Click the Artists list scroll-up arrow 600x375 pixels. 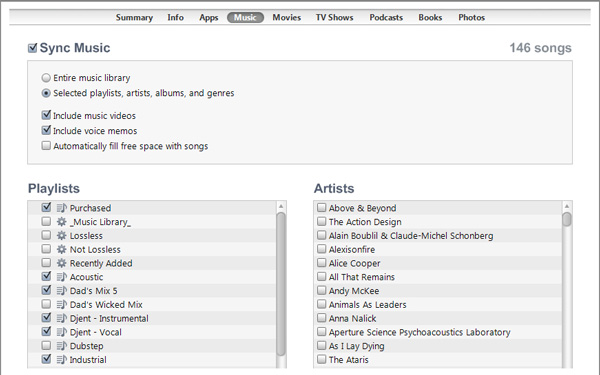click(x=567, y=207)
